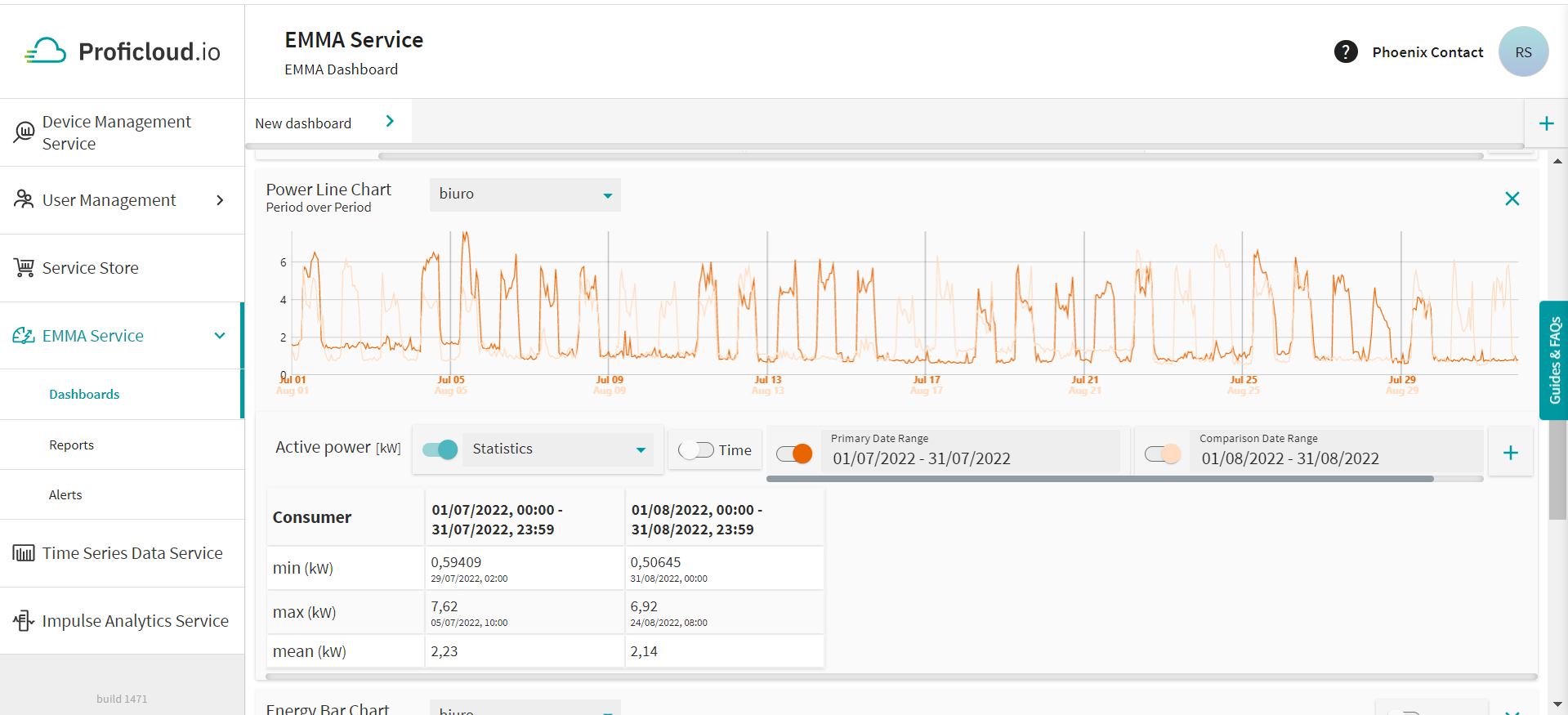Toggle the Statistics switch on the Active power row

(x=440, y=449)
